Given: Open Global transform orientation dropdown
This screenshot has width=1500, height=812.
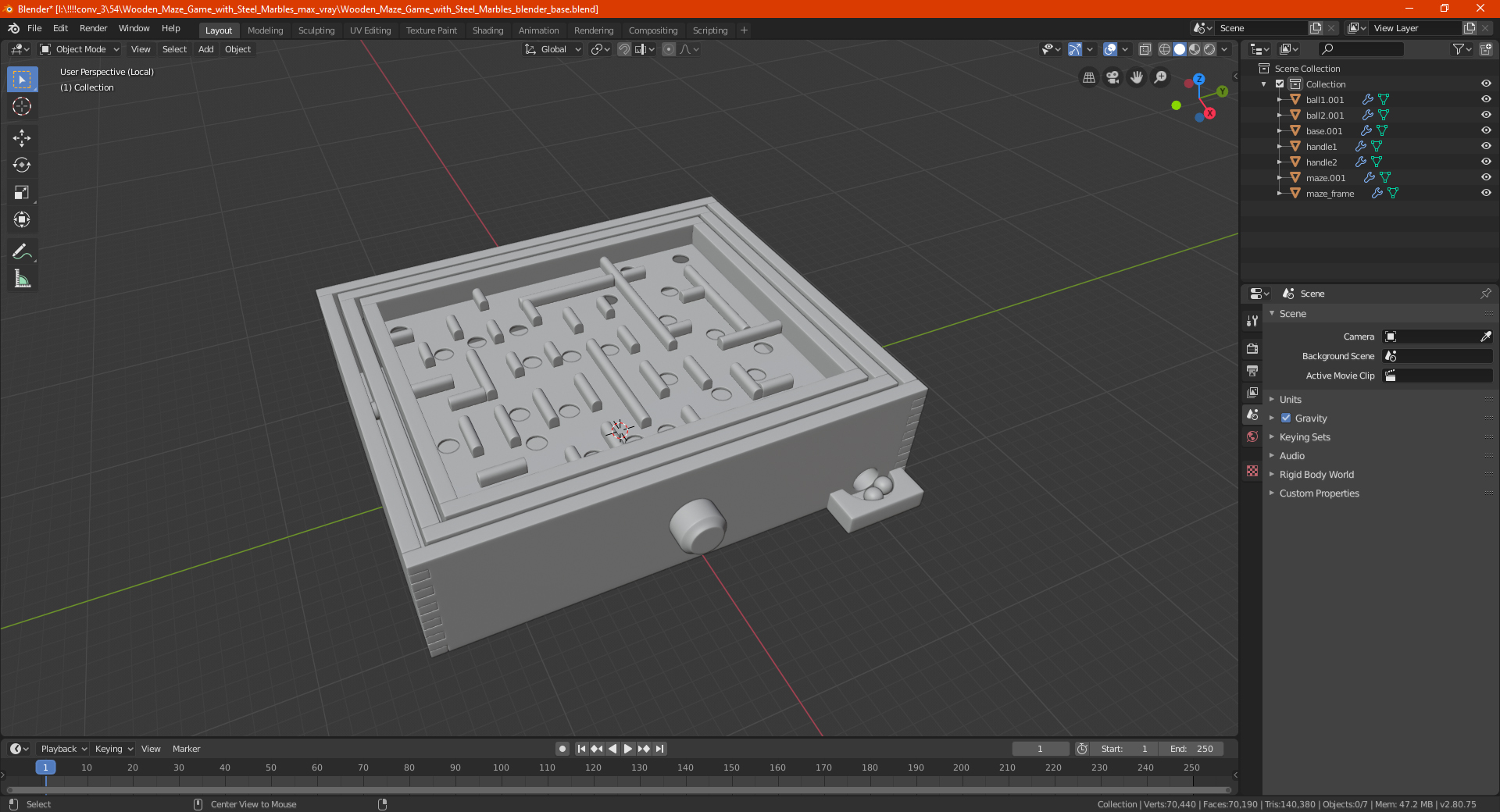Looking at the screenshot, I should [553, 49].
